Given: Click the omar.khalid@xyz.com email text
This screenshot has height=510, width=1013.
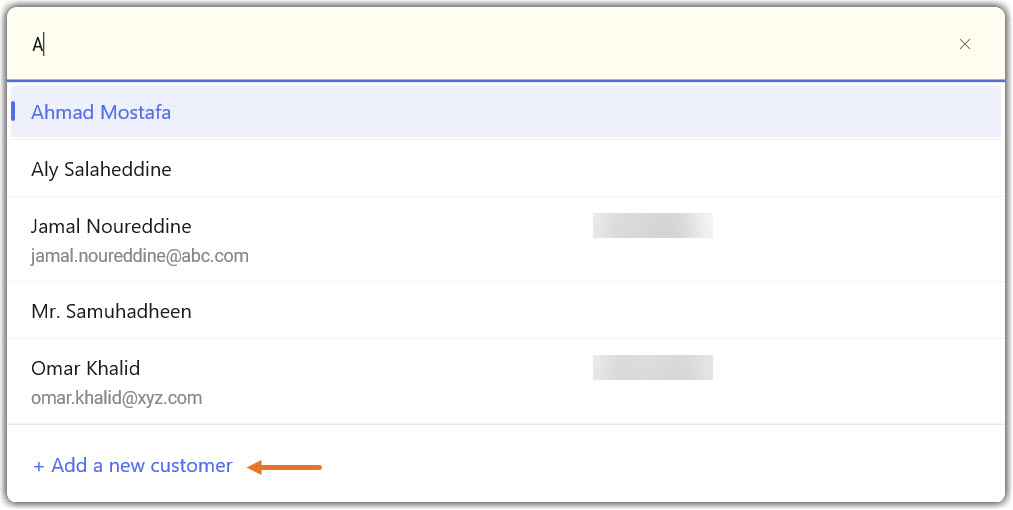Looking at the screenshot, I should coord(117,398).
